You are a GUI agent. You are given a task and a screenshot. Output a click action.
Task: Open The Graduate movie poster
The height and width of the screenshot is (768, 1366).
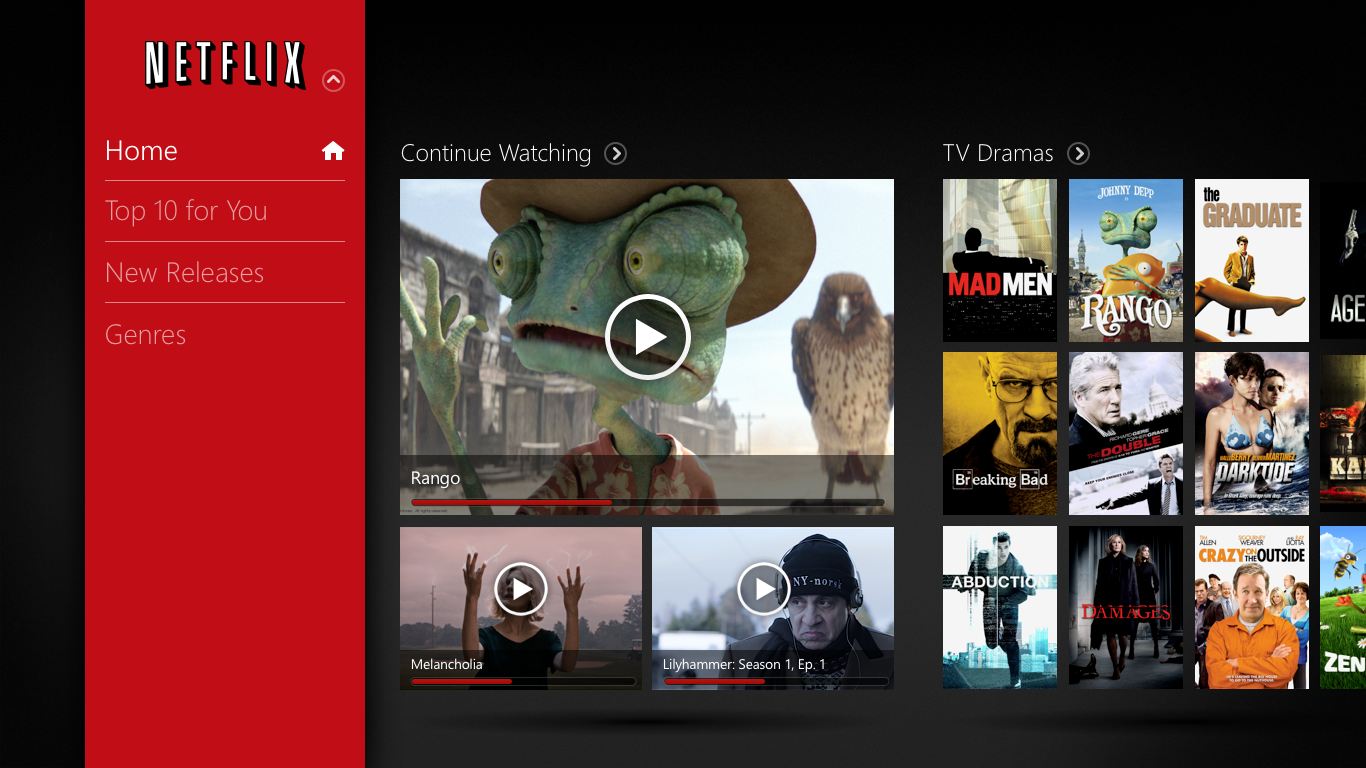pyautogui.click(x=1251, y=260)
